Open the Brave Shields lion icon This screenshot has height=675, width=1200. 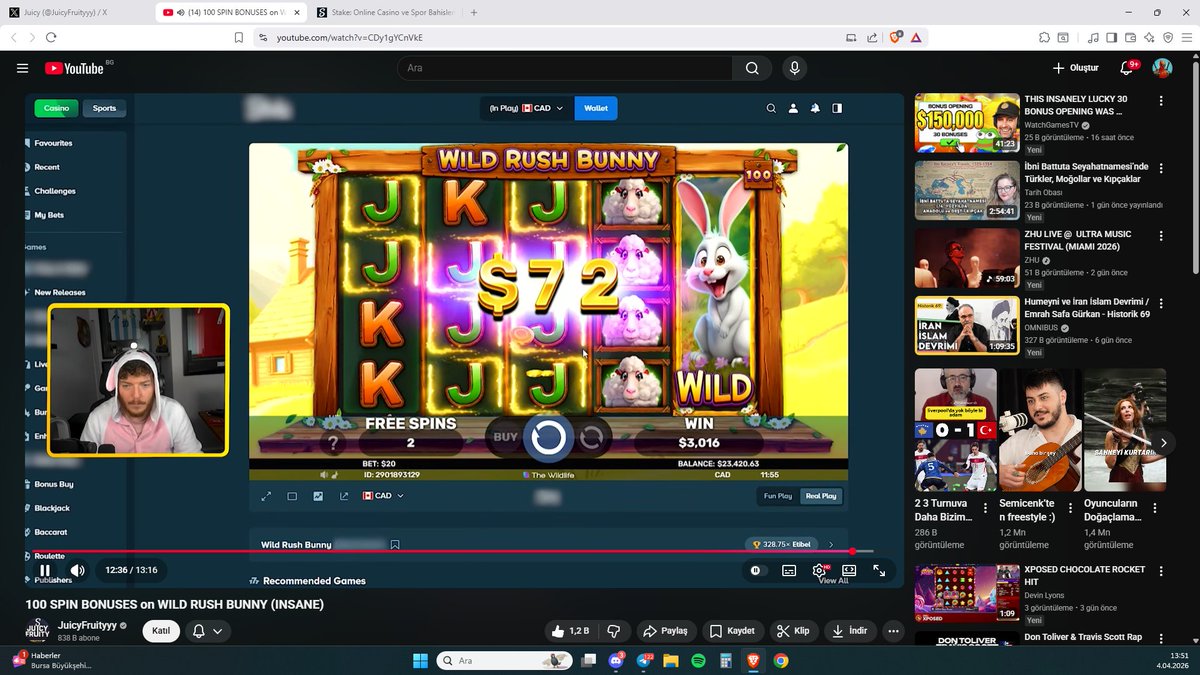pos(894,37)
